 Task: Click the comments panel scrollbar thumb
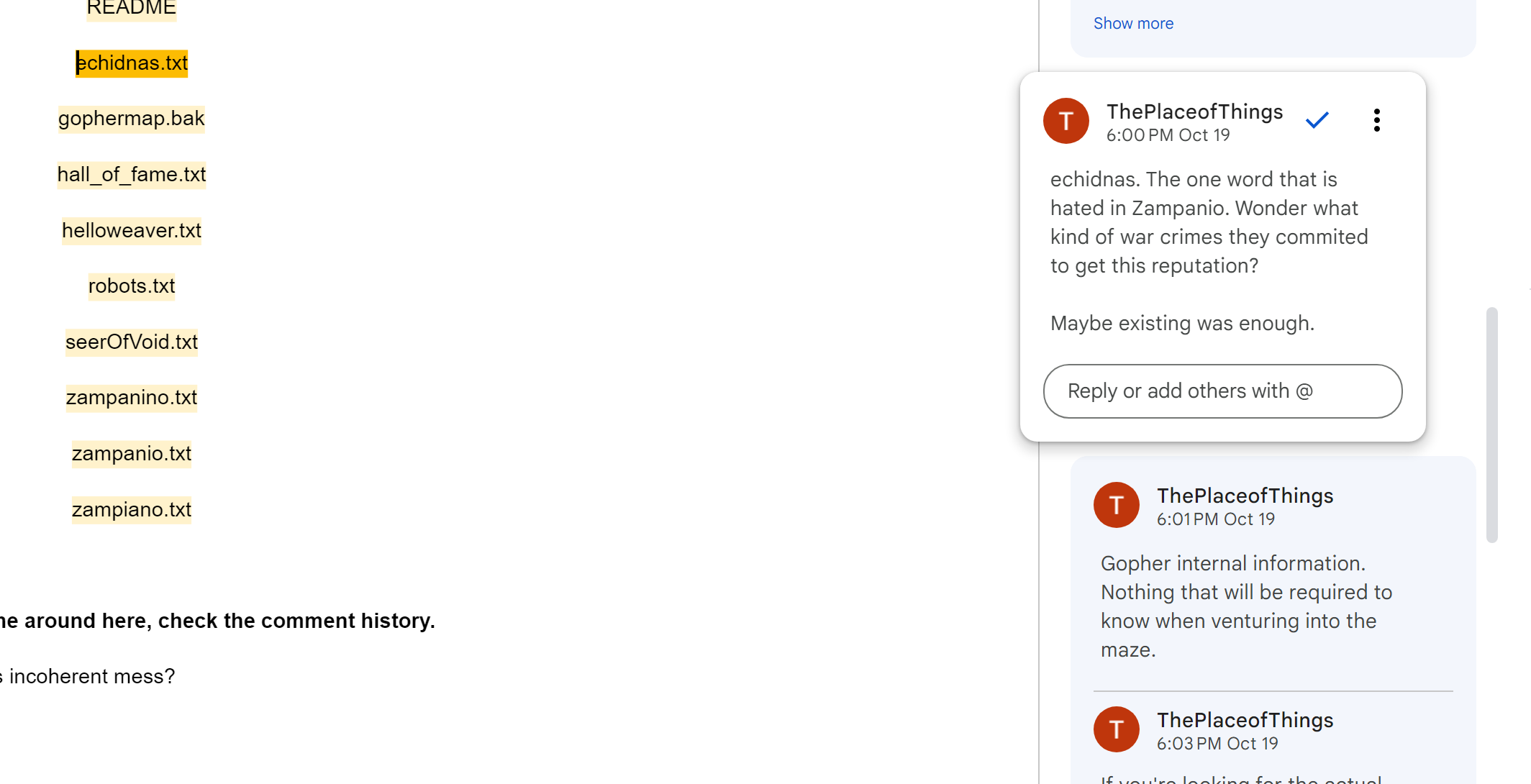pyautogui.click(x=1492, y=424)
